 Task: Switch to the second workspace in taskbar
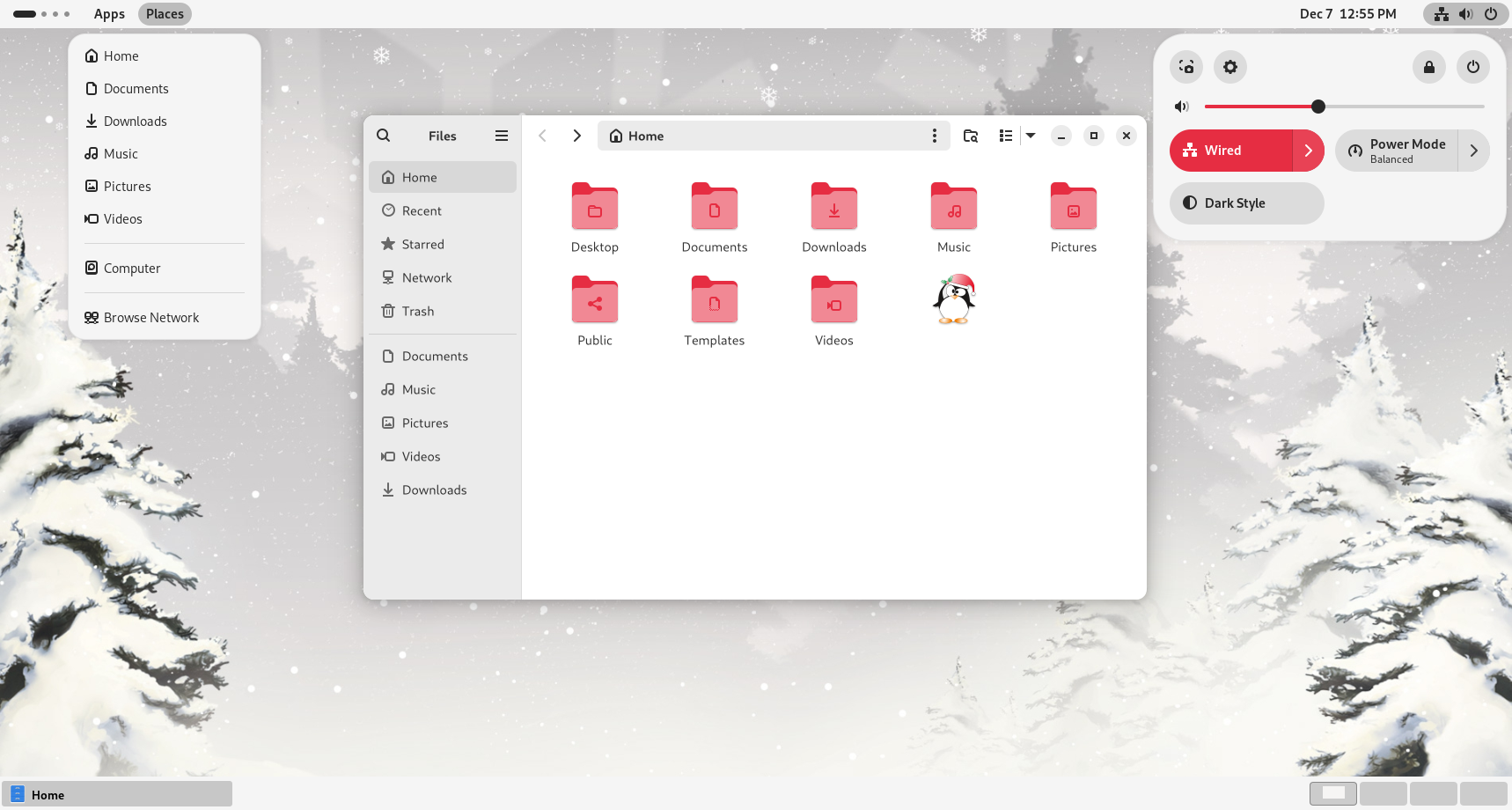point(1384,793)
